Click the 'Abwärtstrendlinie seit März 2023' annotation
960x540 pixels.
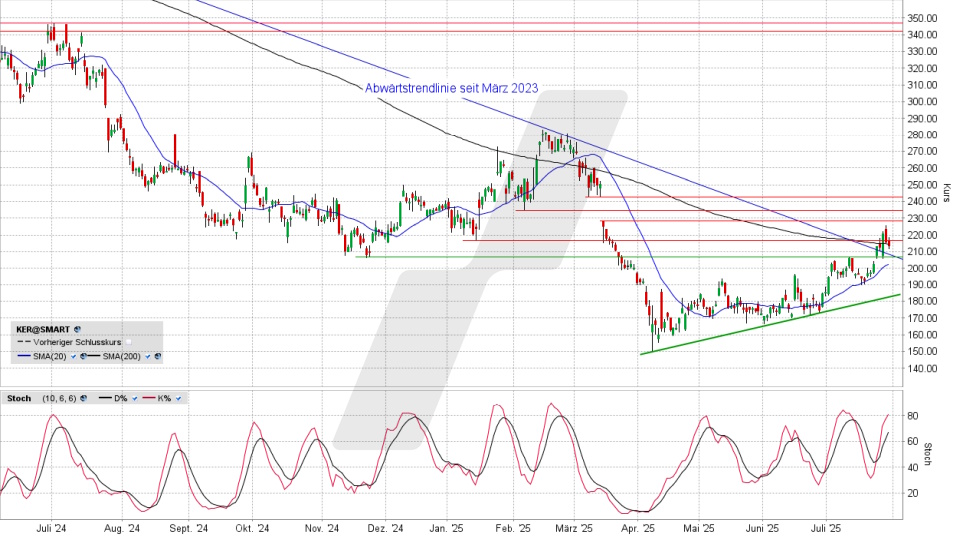coord(451,88)
